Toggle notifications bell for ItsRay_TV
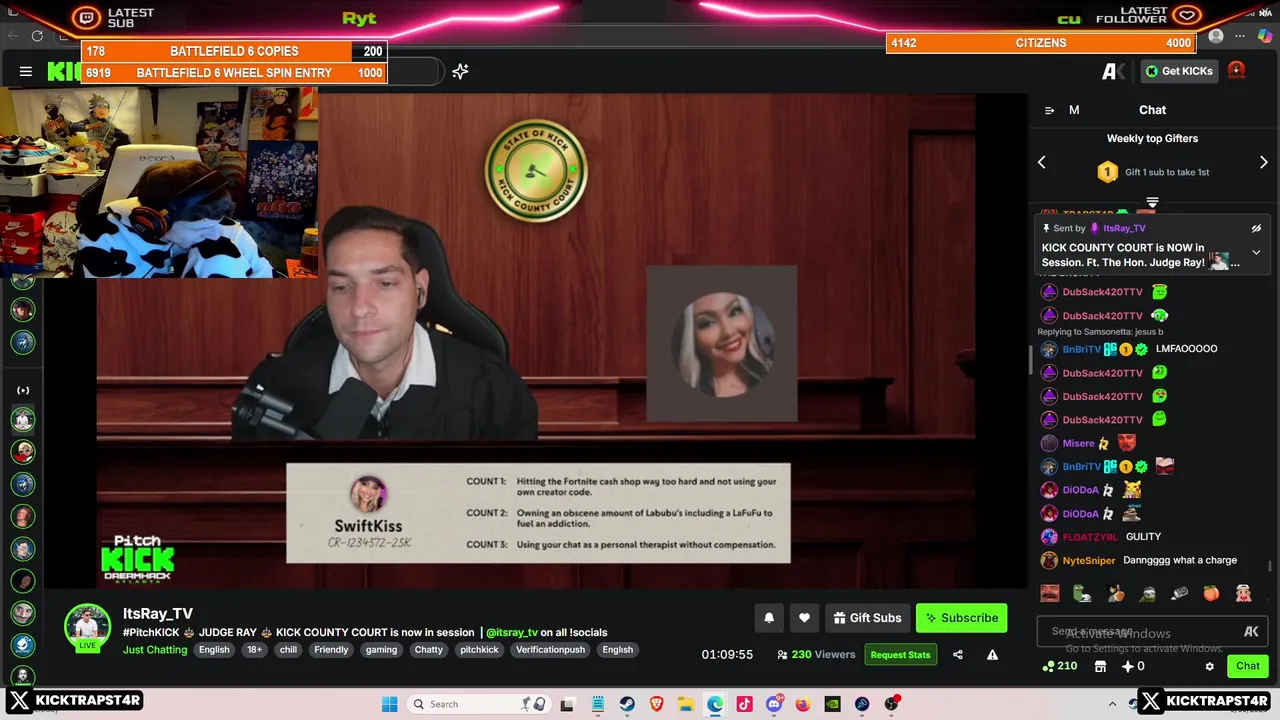The width and height of the screenshot is (1280, 720). (769, 618)
